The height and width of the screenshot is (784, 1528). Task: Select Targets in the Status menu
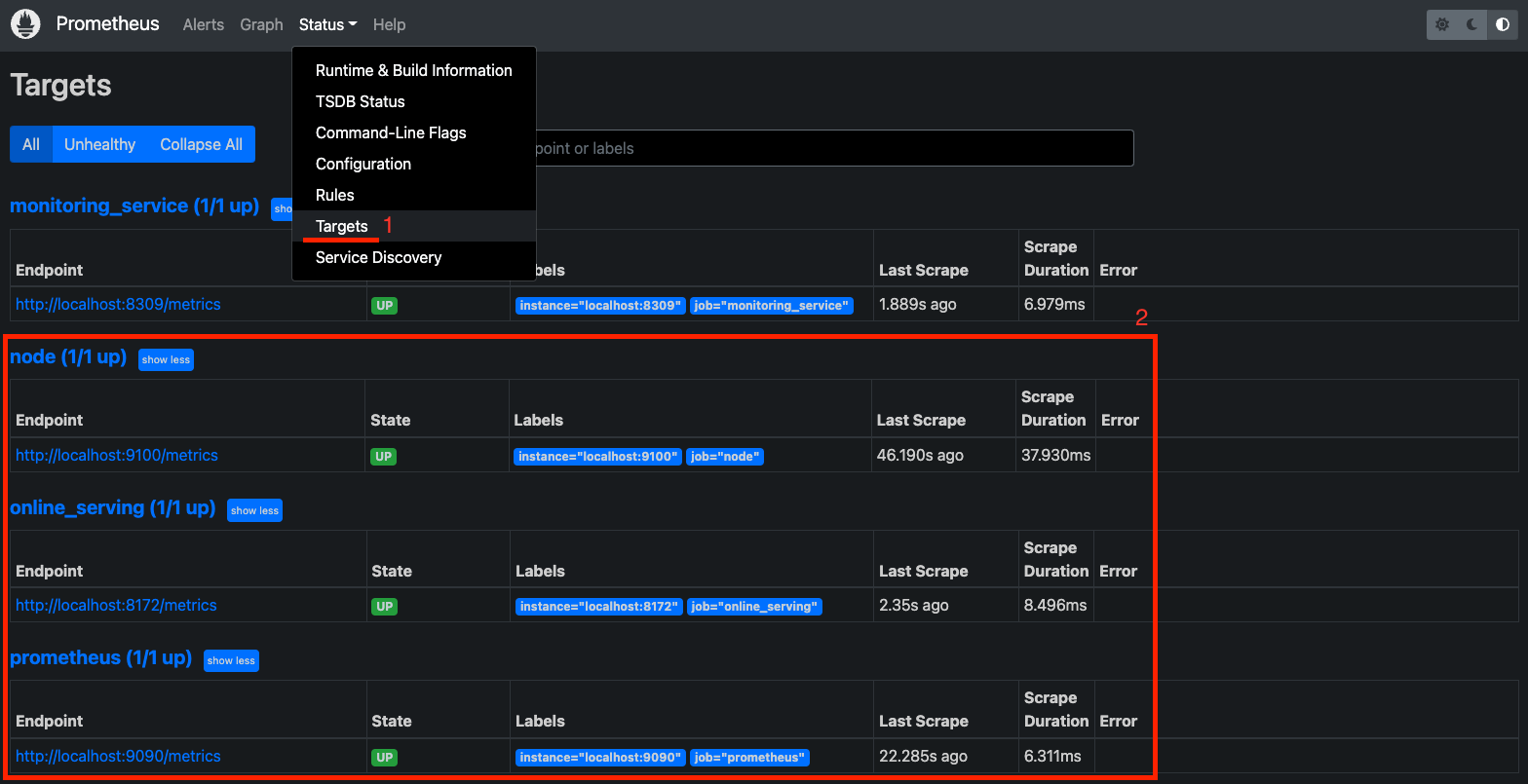(x=413, y=226)
